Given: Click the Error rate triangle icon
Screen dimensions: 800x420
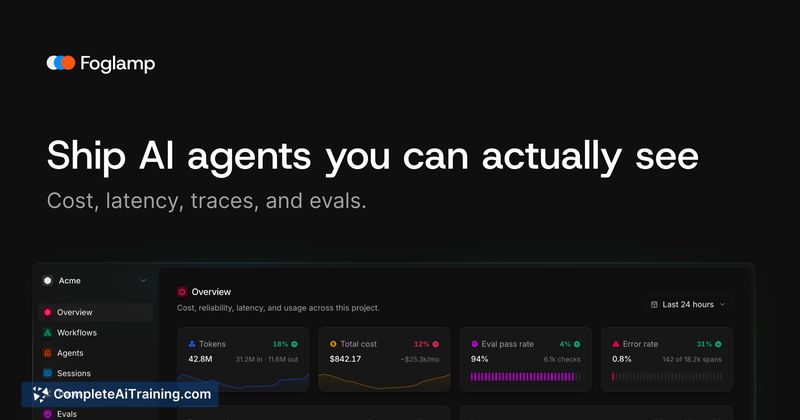Looking at the screenshot, I should click(x=616, y=344).
